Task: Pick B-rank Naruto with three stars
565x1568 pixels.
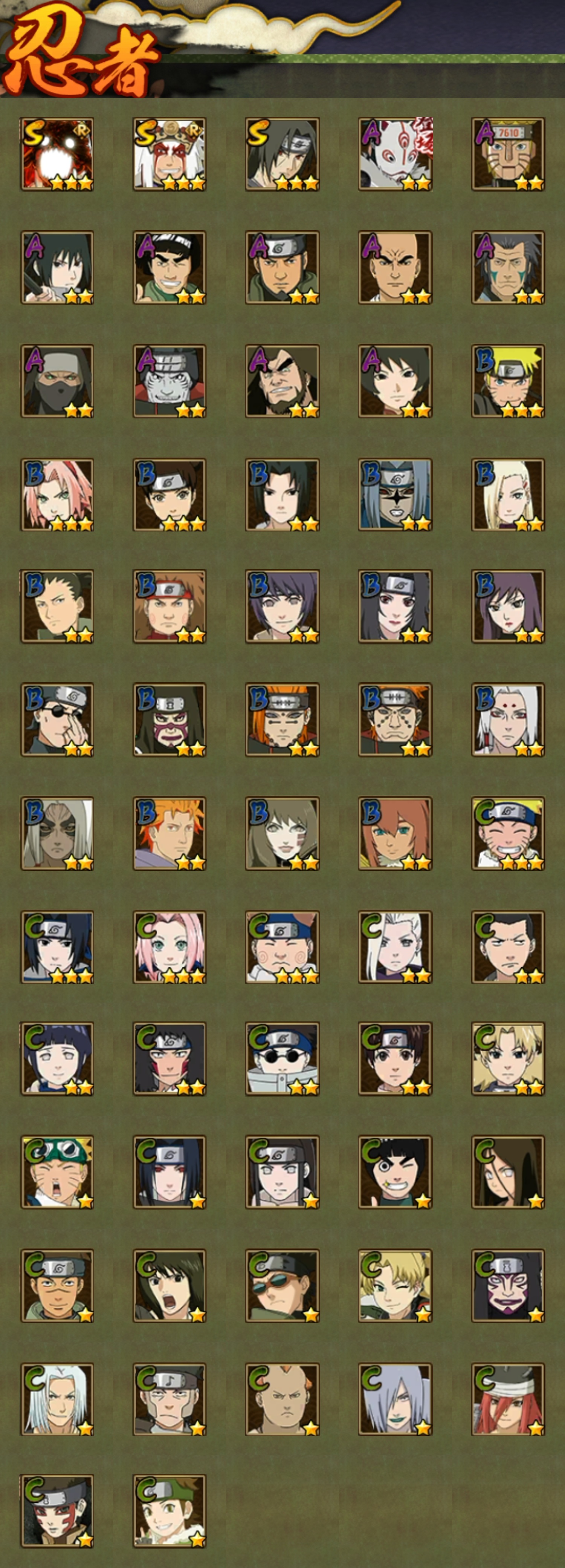Action: (508, 382)
